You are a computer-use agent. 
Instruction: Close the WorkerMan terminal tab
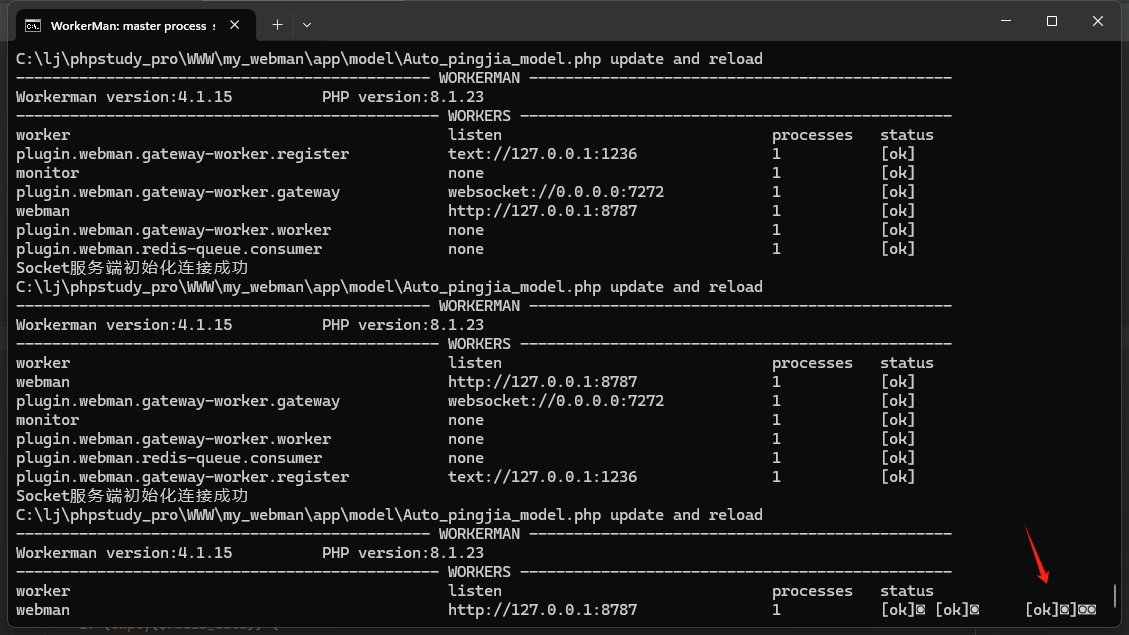coord(235,25)
